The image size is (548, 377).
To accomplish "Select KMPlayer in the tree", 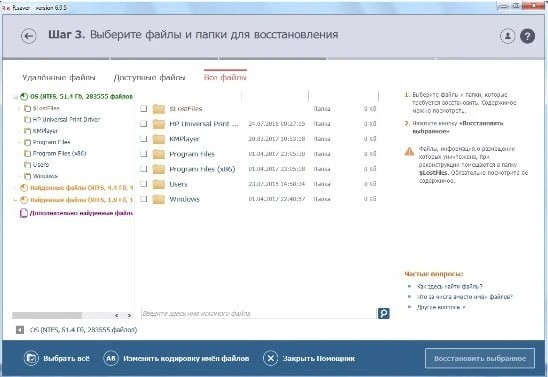I will [45, 131].
